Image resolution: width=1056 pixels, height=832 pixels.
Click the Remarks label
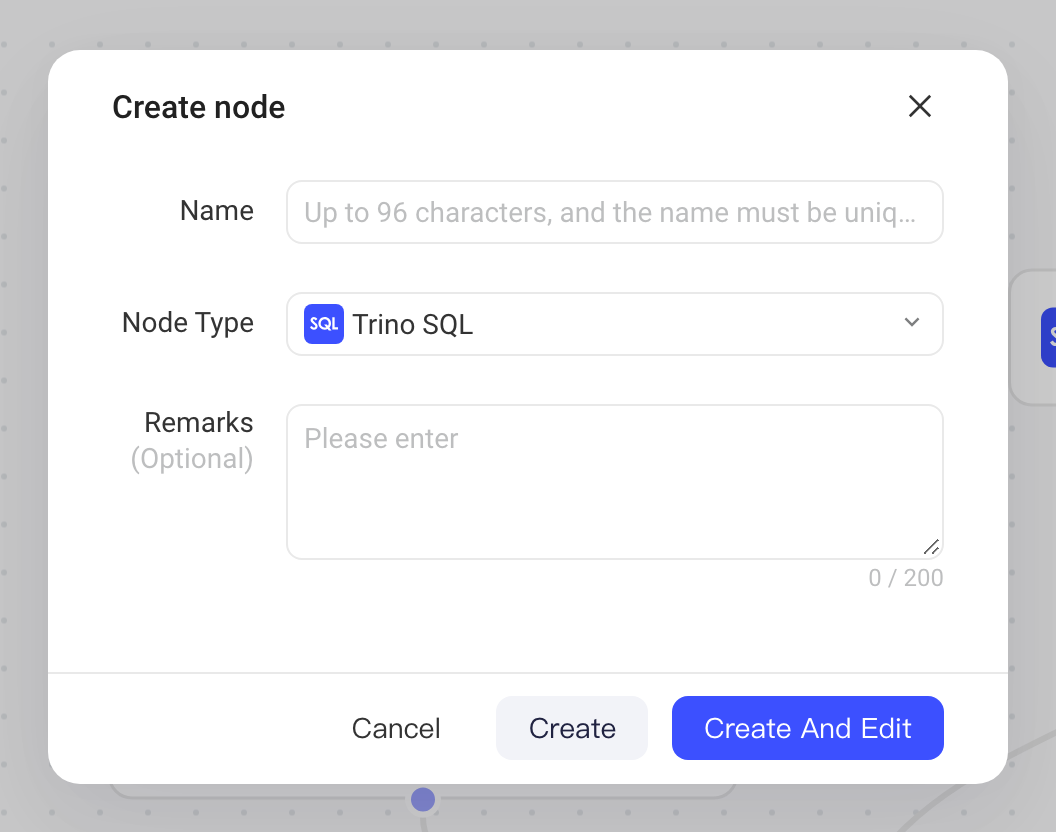199,423
